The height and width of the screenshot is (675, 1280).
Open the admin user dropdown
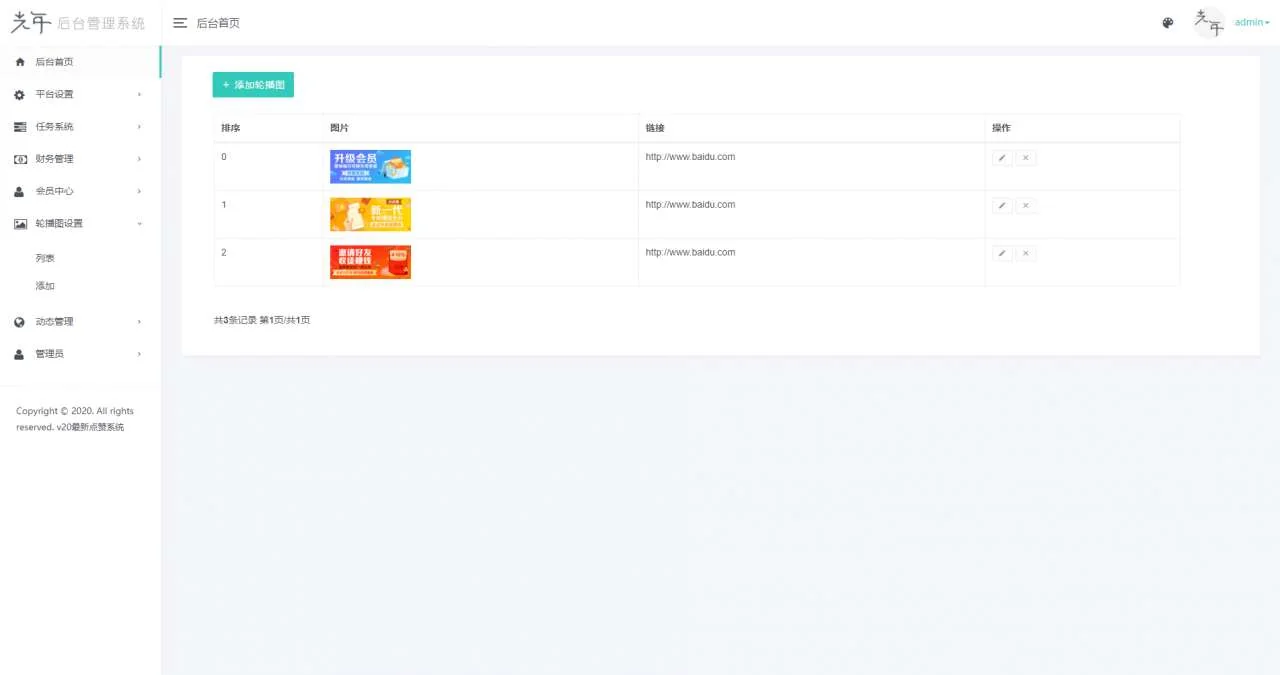(x=1251, y=23)
